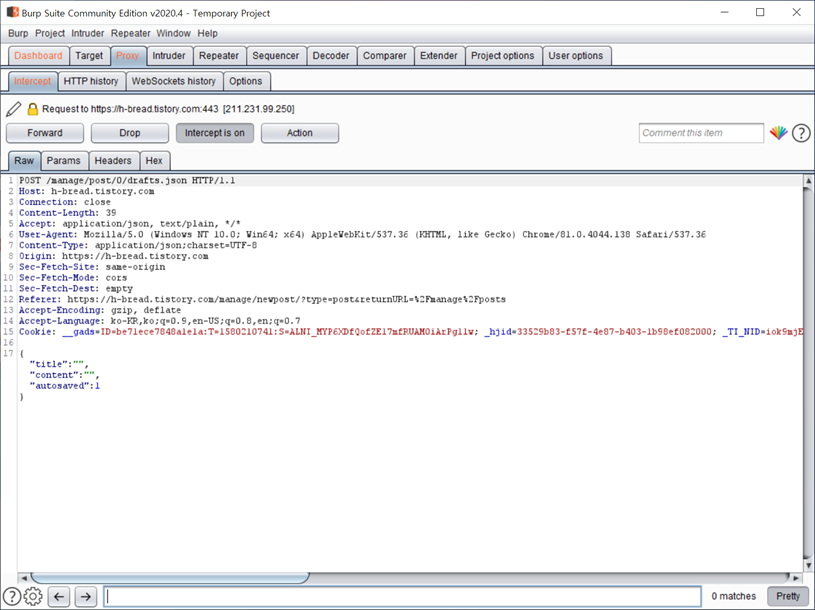The image size is (815, 610).
Task: Switch to the Target tab
Action: coord(89,56)
